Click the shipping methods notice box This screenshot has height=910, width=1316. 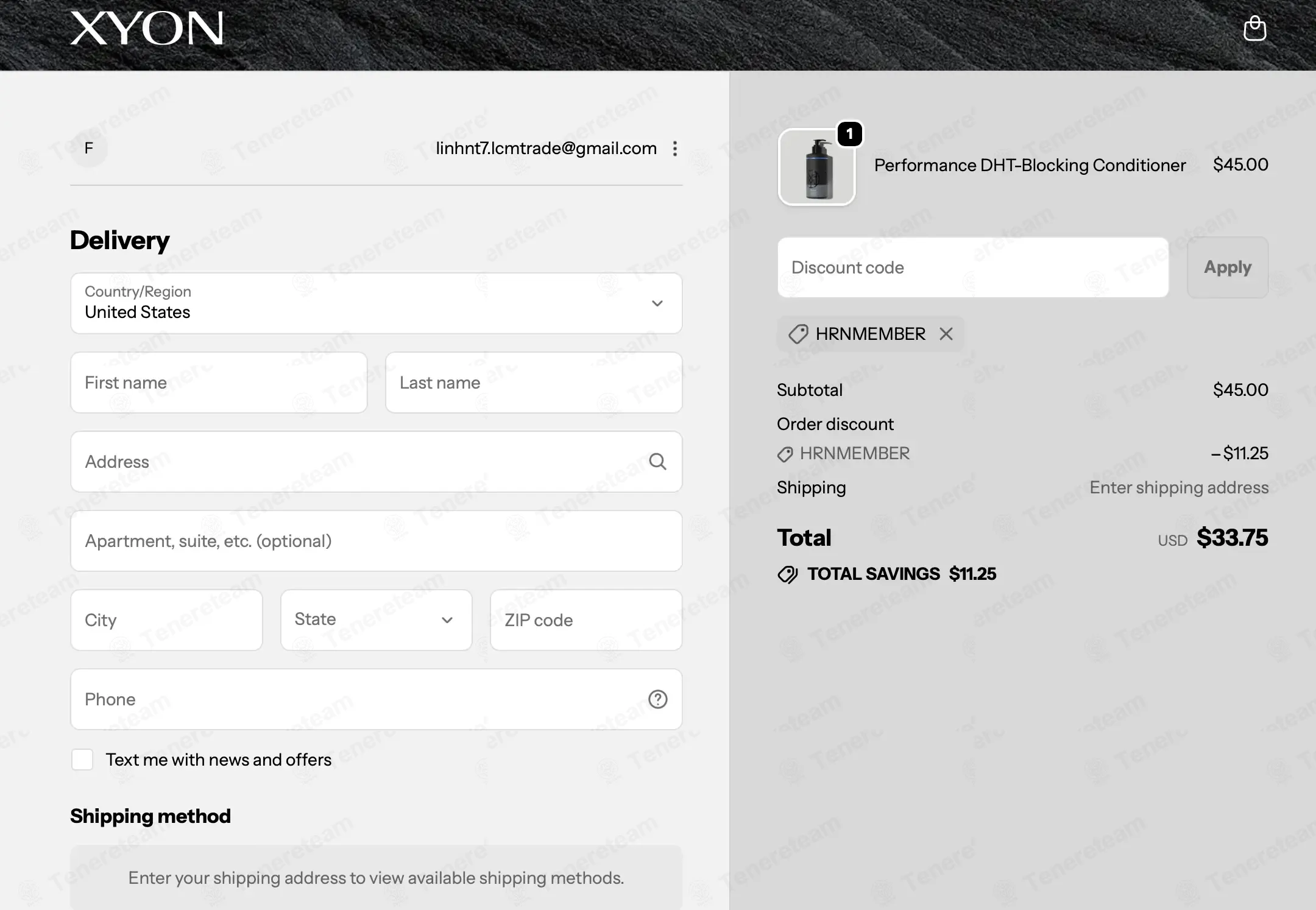[x=377, y=878]
